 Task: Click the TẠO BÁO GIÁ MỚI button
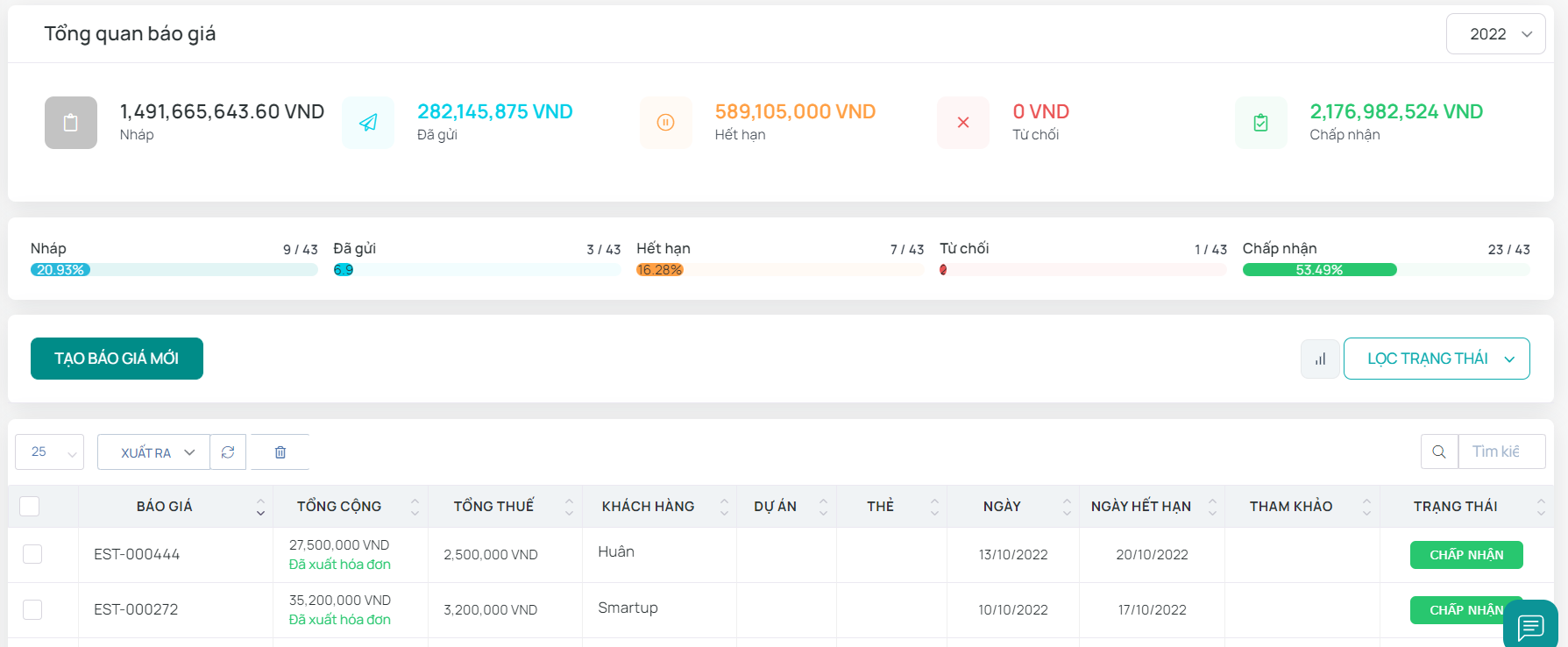click(x=117, y=359)
